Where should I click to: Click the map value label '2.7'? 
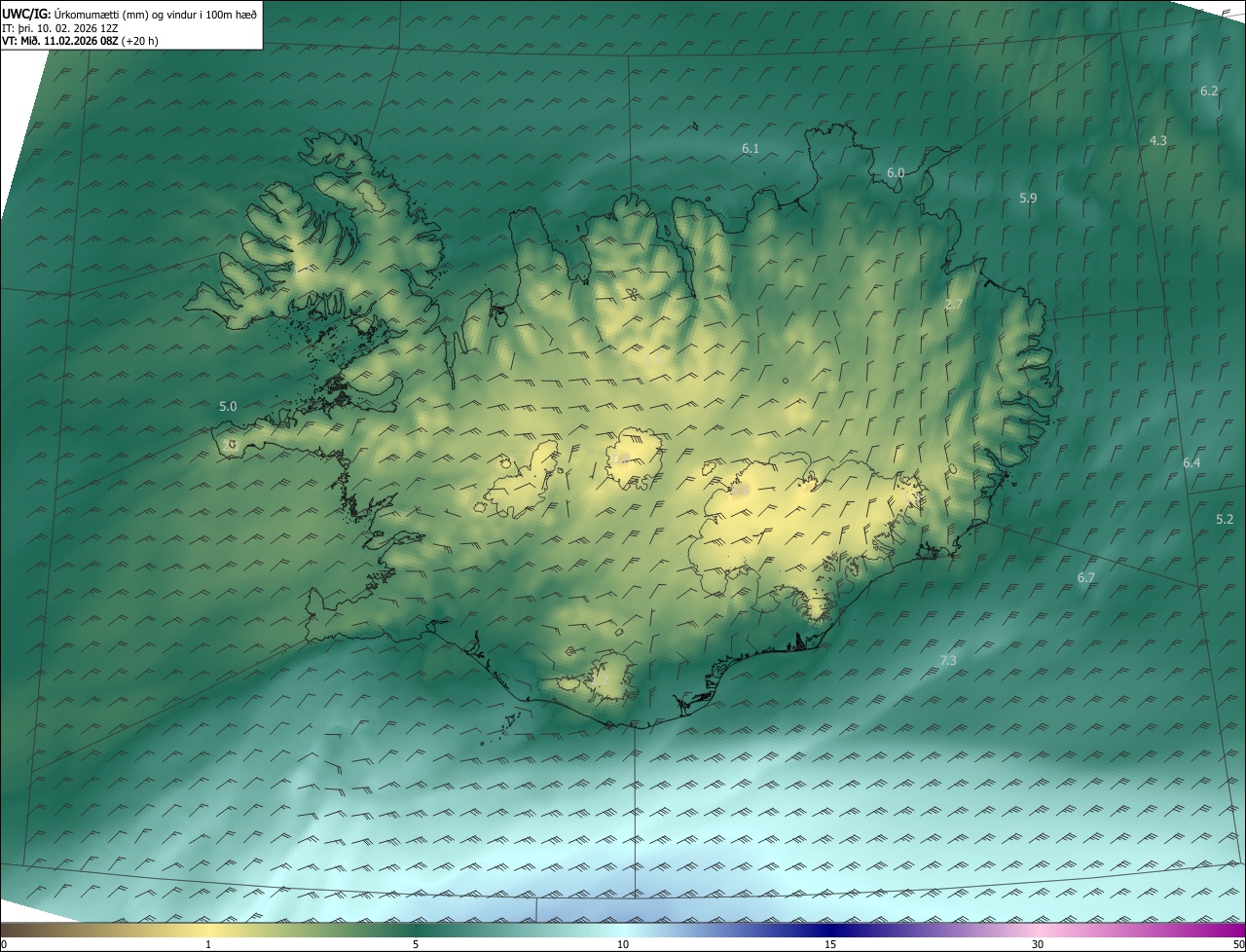tap(954, 304)
